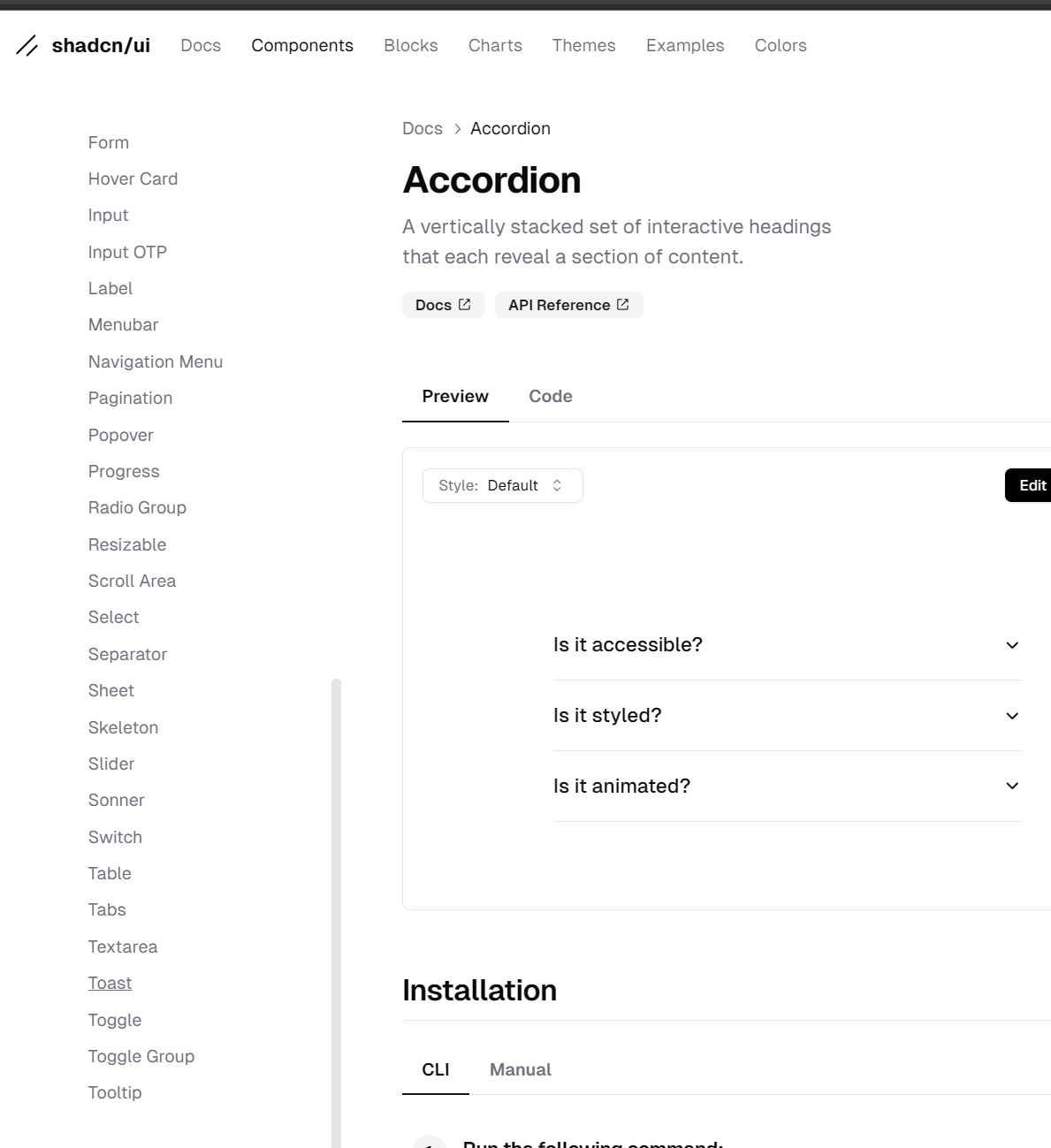Open the Style: Default dropdown
Screen dimensions: 1051x1148
pos(502,485)
